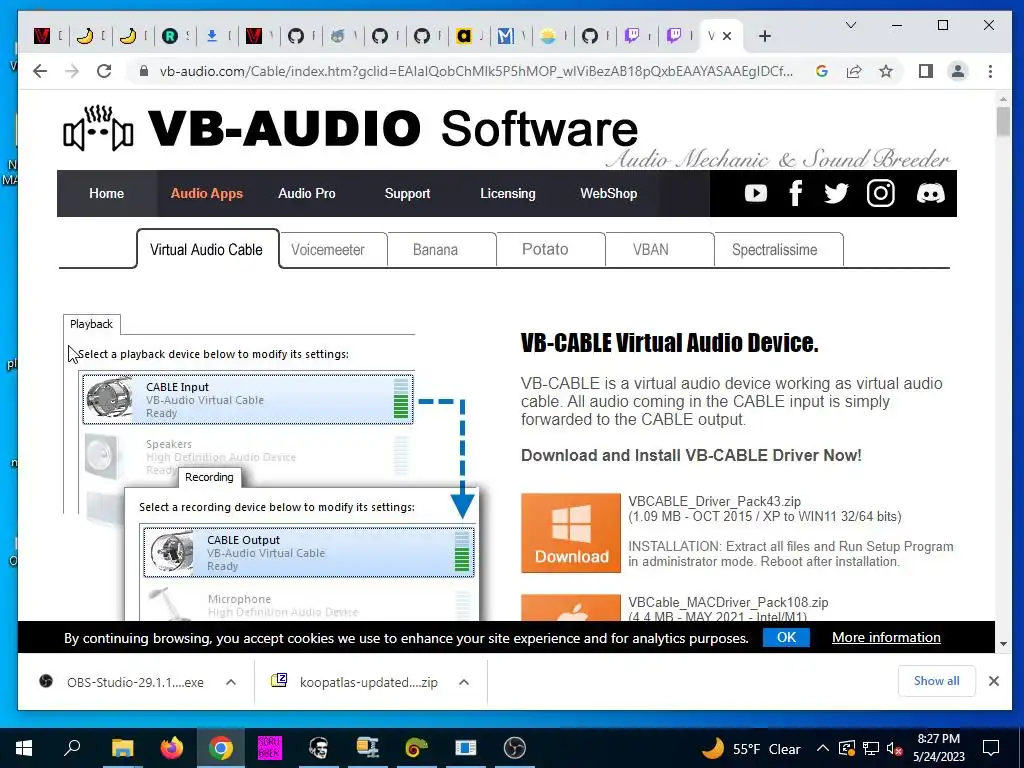Open File Explorer from taskbar
The height and width of the screenshot is (768, 1024).
pyautogui.click(x=122, y=748)
